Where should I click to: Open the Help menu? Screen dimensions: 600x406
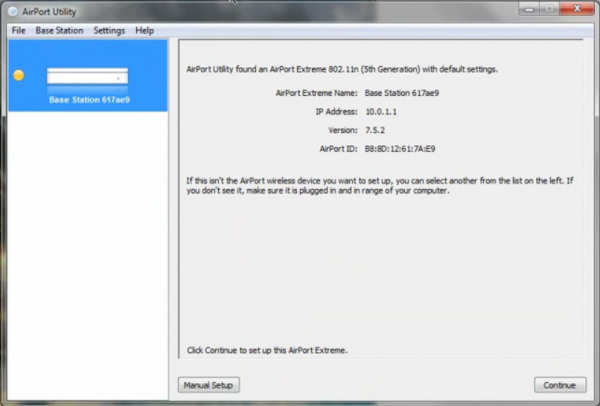pyautogui.click(x=145, y=31)
